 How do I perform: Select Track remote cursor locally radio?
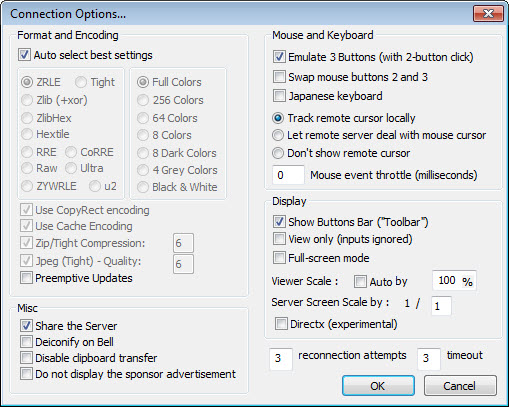coord(278,118)
